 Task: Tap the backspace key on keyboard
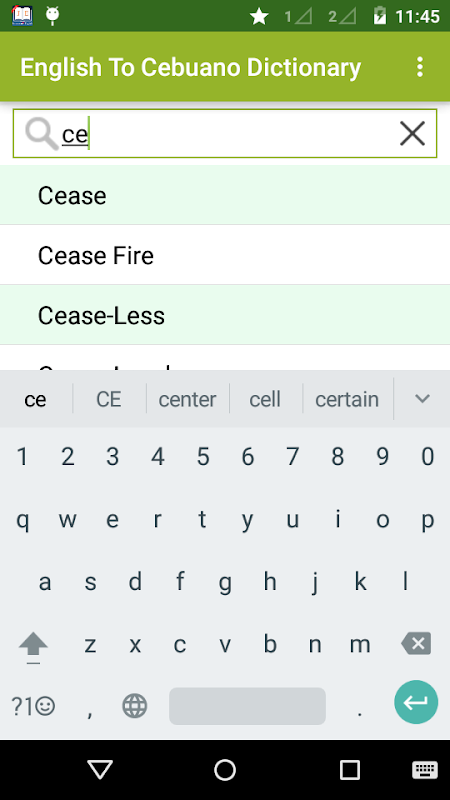pyautogui.click(x=416, y=644)
